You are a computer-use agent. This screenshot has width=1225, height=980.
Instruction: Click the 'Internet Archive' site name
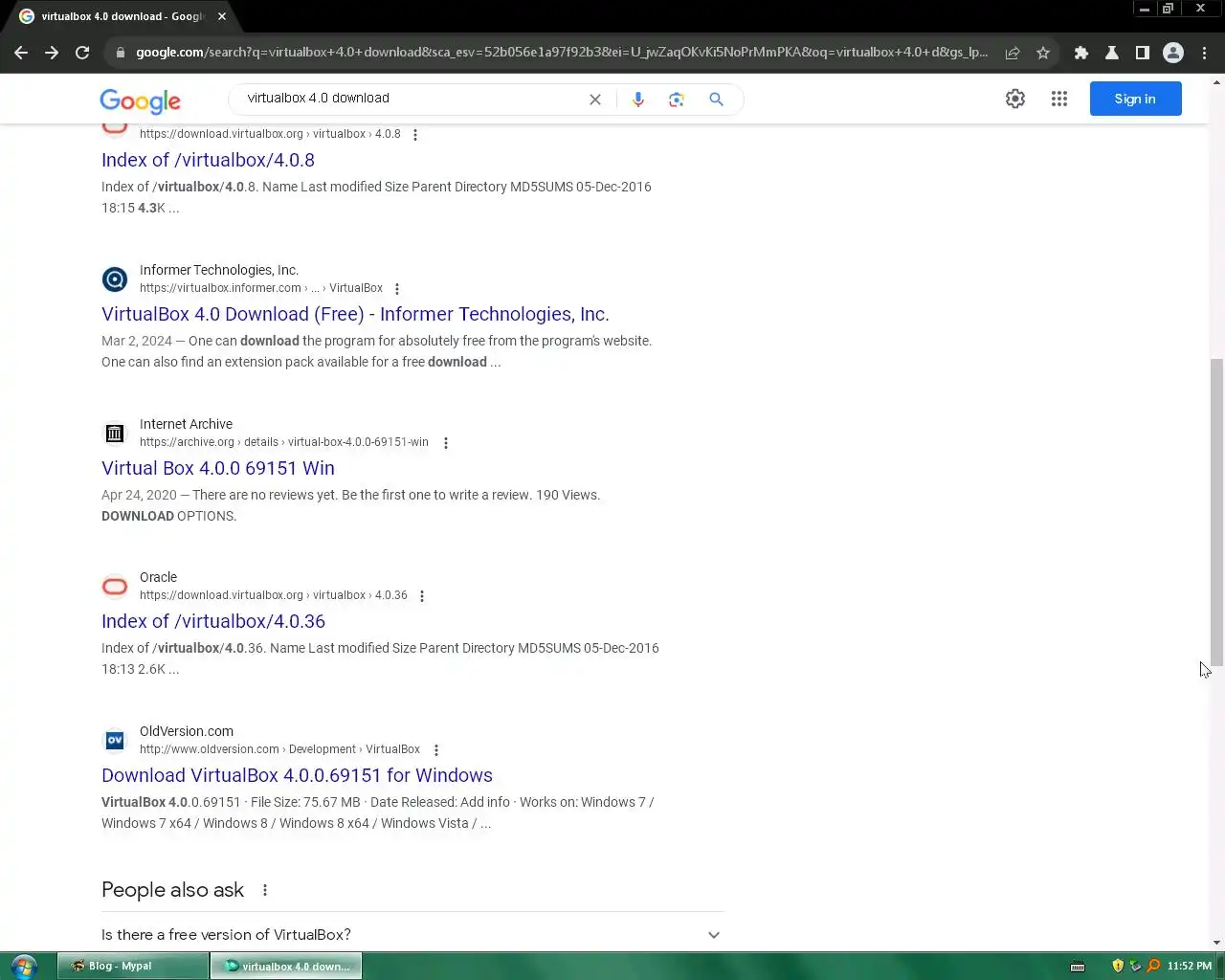pos(186,424)
